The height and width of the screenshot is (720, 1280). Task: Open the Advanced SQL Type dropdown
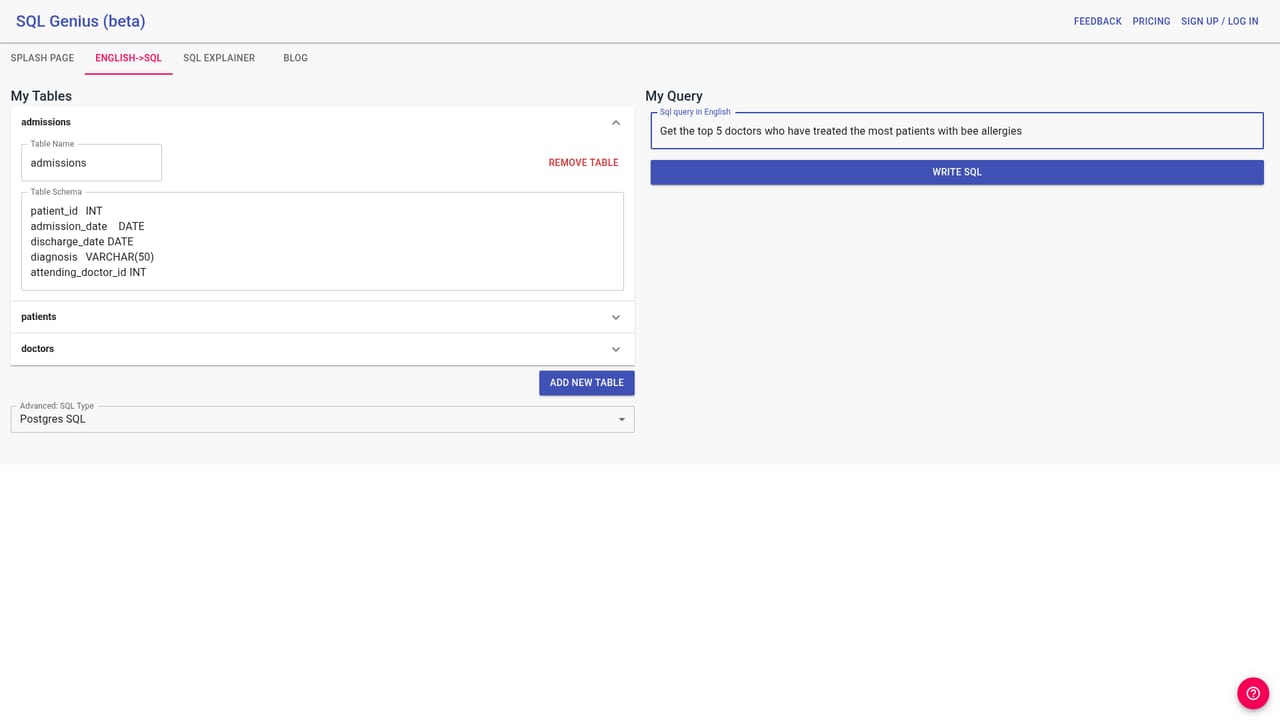point(322,419)
